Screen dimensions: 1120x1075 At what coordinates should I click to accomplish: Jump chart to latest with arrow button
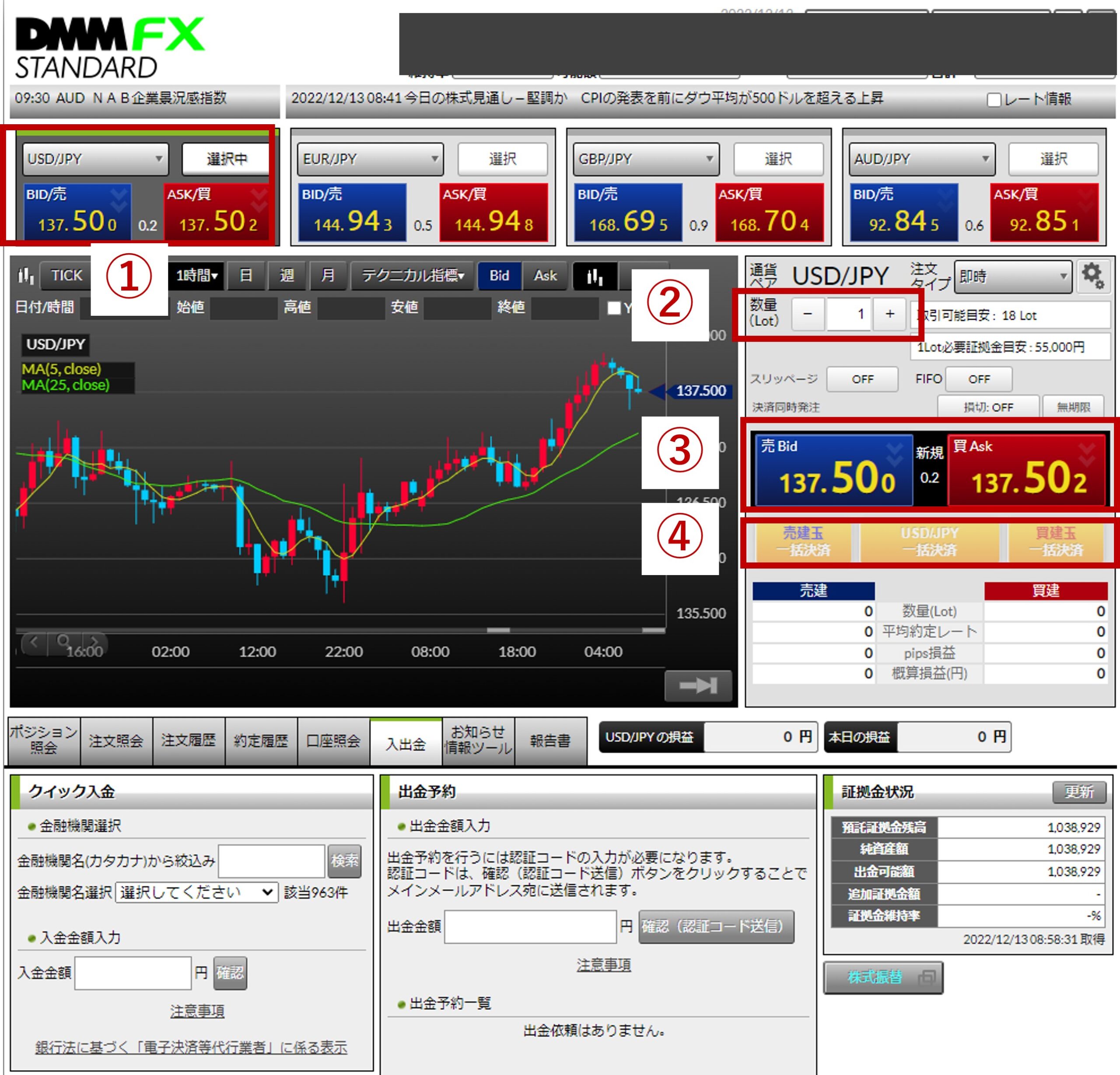[698, 685]
